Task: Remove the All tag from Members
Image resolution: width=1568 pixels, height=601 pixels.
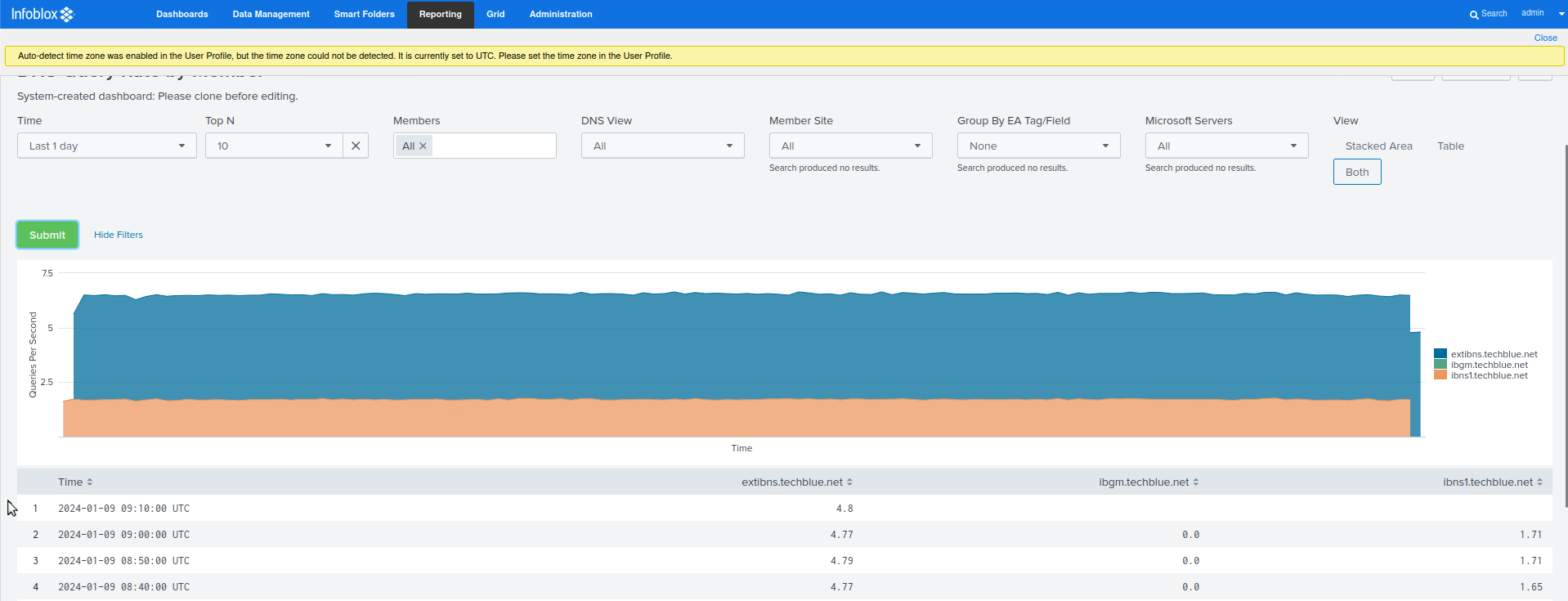Action: [423, 146]
